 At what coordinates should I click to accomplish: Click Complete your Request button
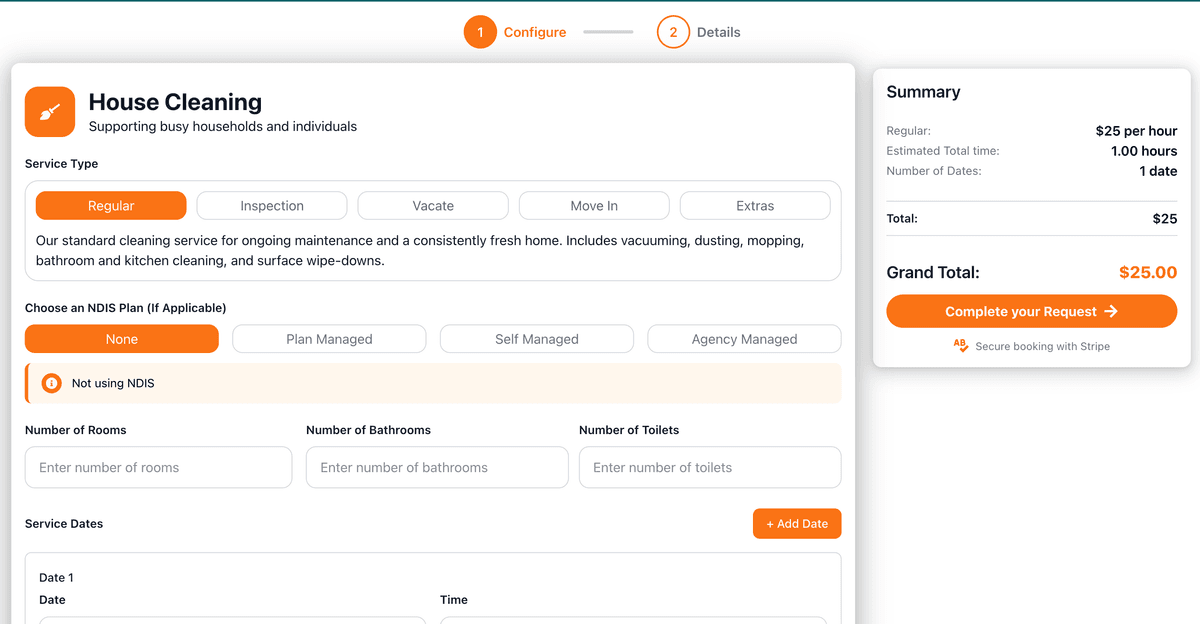coord(1031,311)
